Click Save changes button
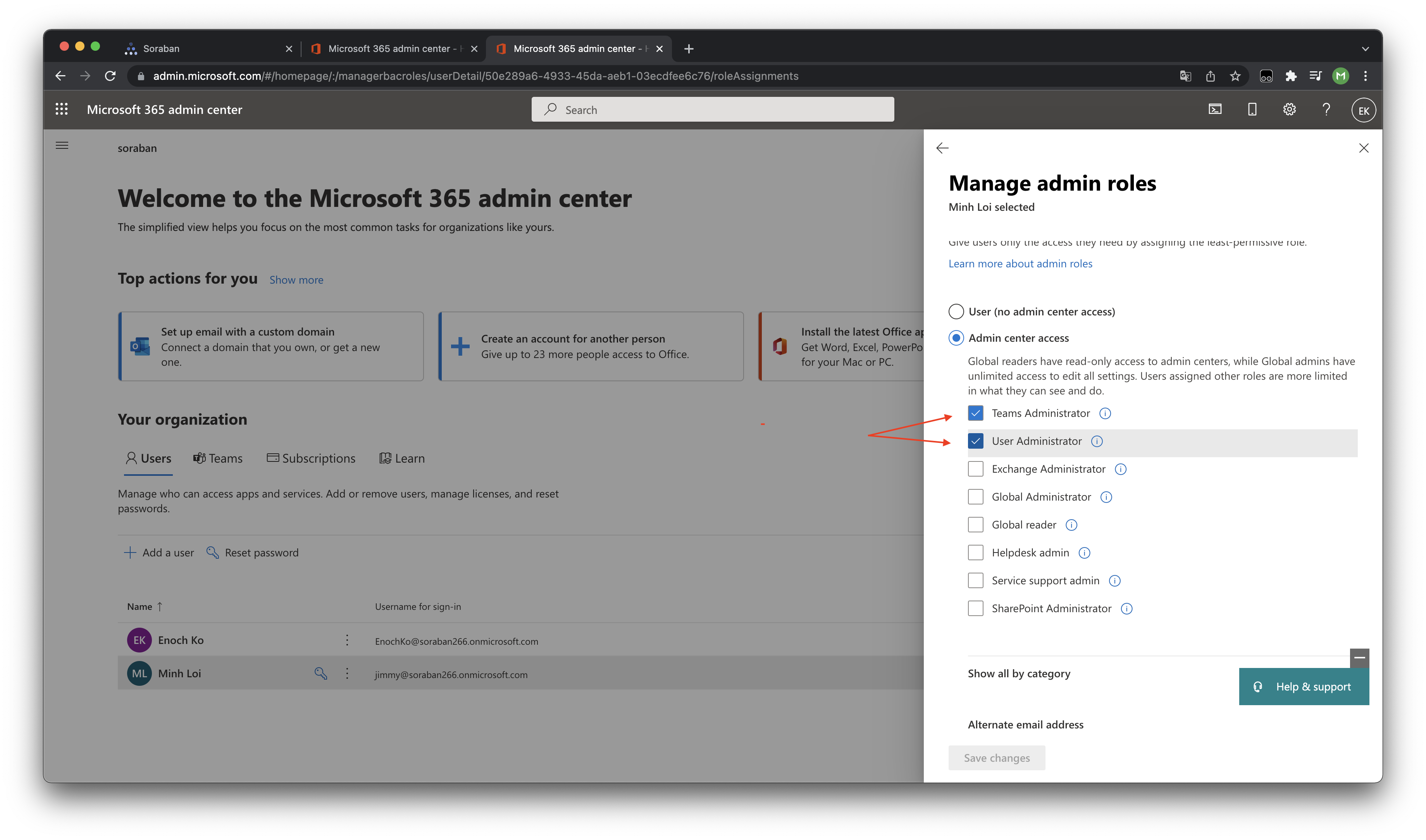Image resolution: width=1426 pixels, height=840 pixels. click(x=996, y=758)
